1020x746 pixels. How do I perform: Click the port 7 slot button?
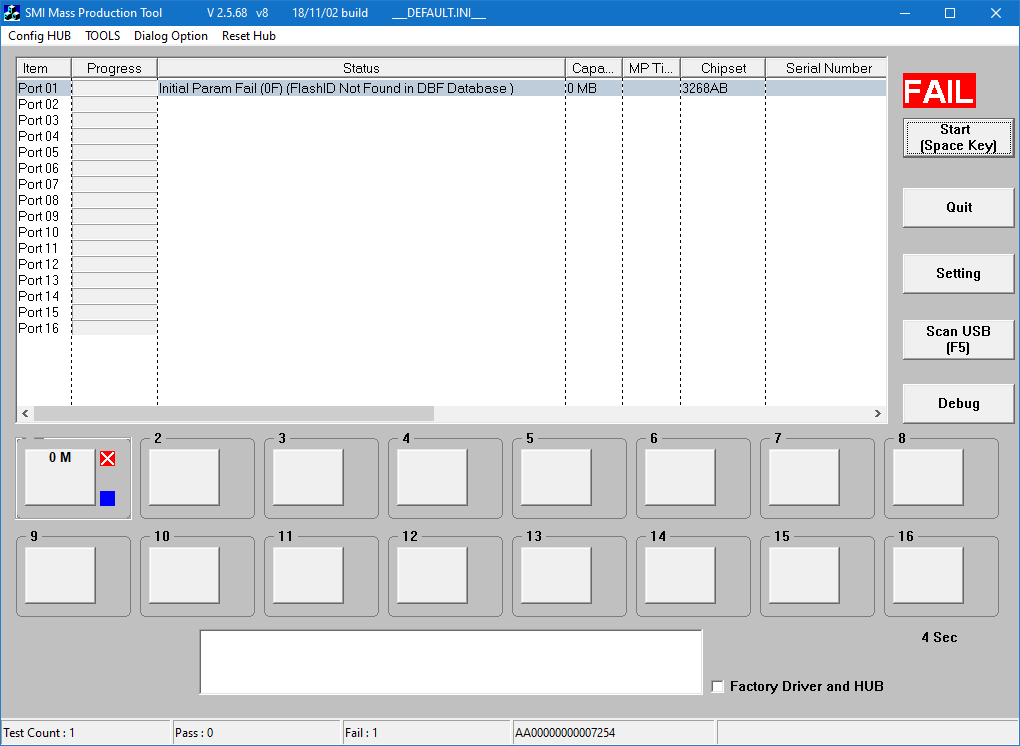pyautogui.click(x=804, y=477)
